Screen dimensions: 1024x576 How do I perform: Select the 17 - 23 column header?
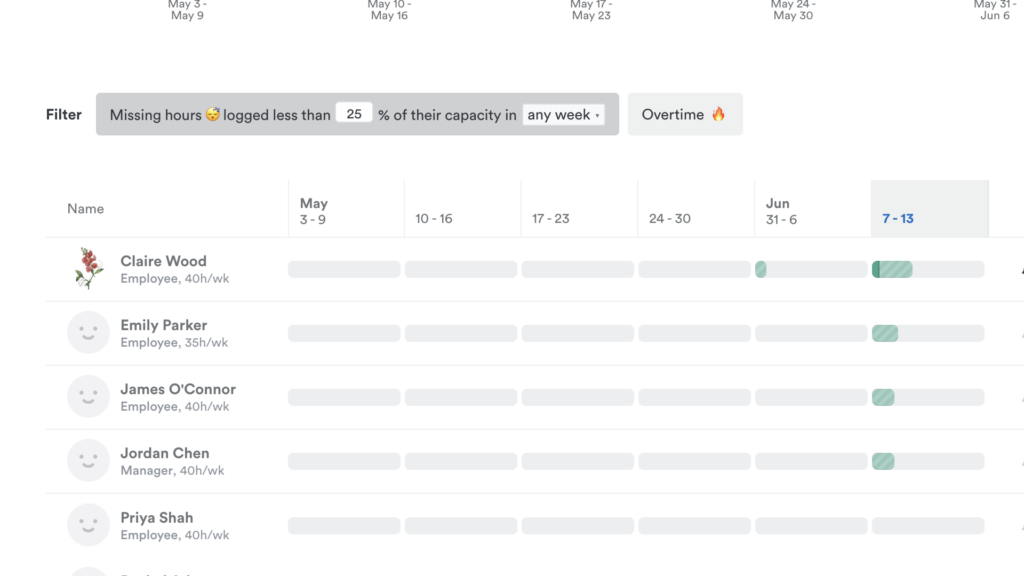click(x=579, y=209)
